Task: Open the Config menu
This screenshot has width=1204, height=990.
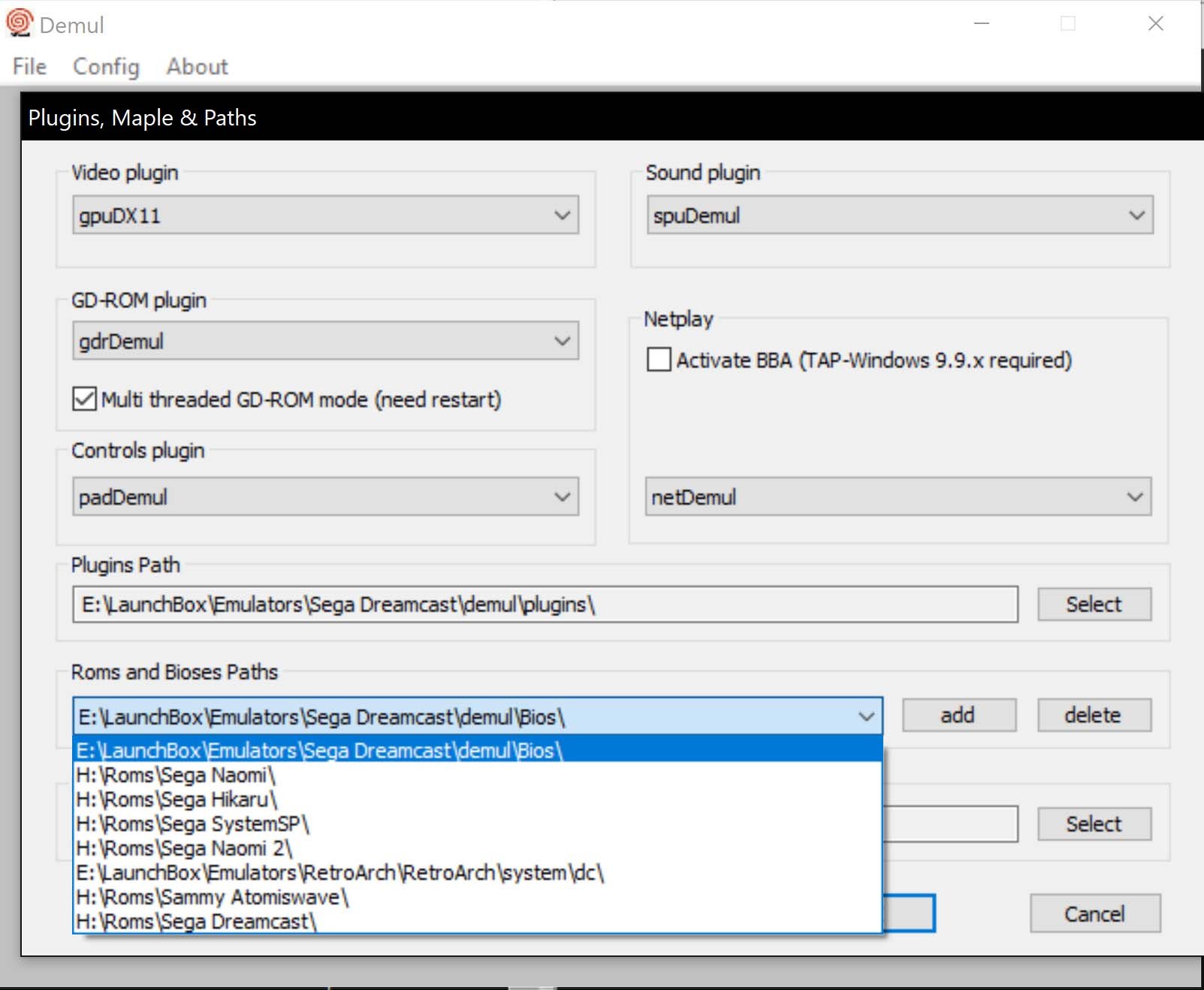Action: [106, 67]
